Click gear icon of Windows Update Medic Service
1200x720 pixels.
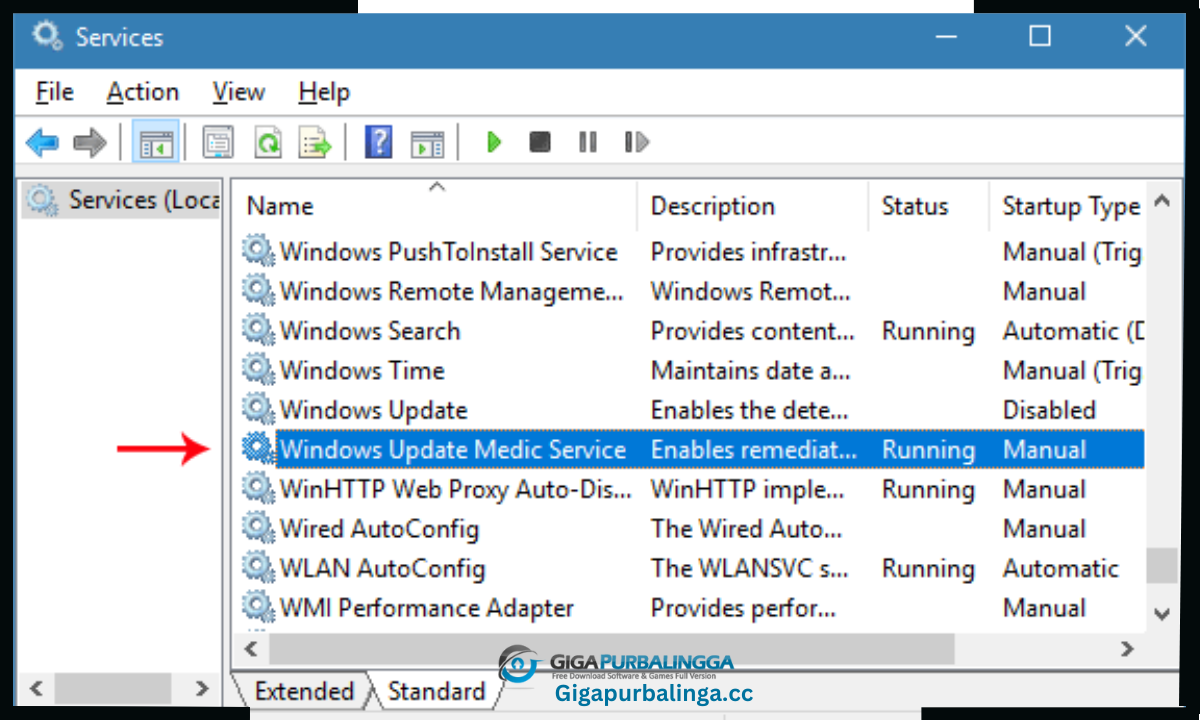point(259,449)
